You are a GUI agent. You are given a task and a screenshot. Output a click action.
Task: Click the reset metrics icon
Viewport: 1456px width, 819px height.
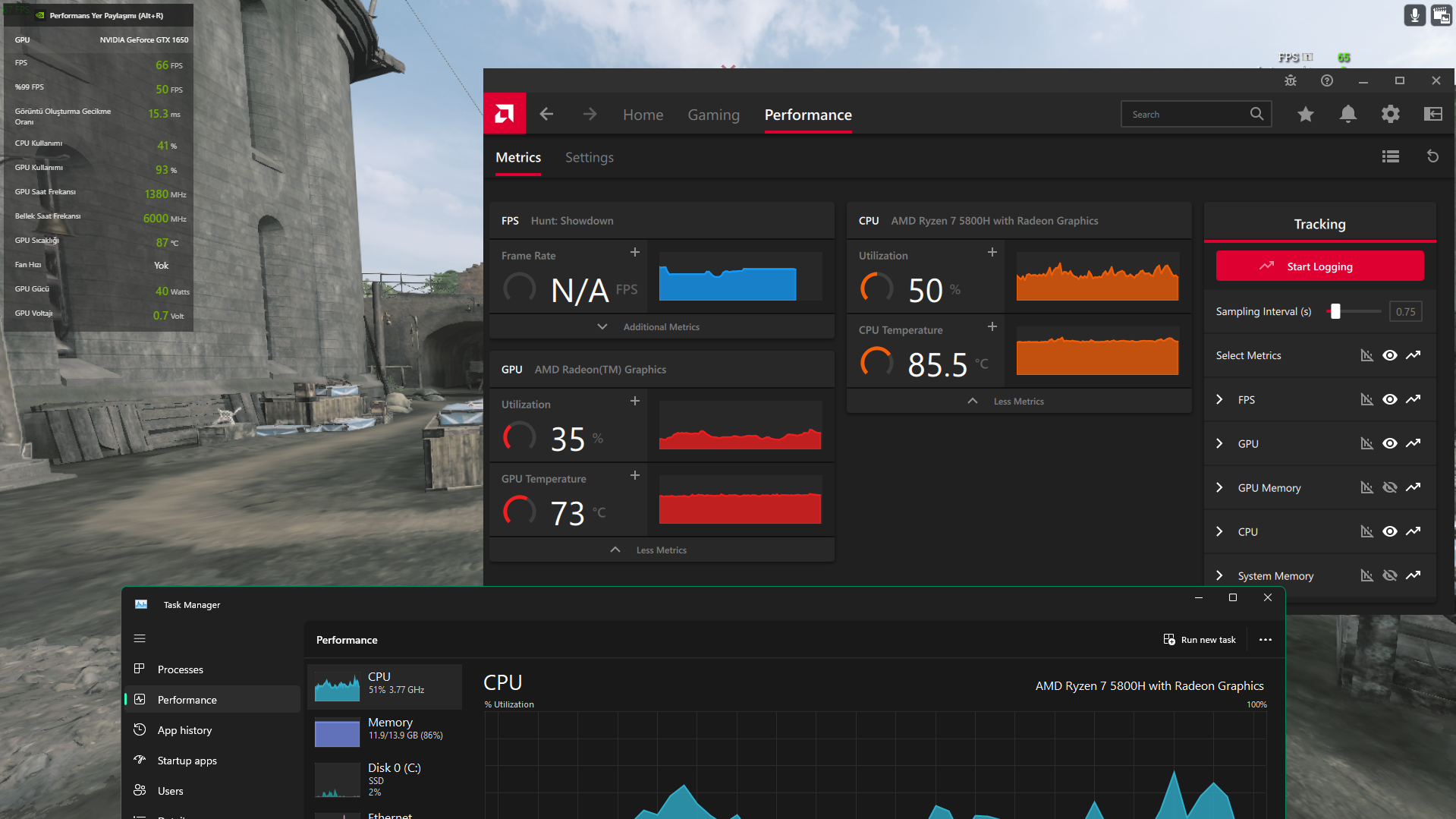coord(1433,156)
